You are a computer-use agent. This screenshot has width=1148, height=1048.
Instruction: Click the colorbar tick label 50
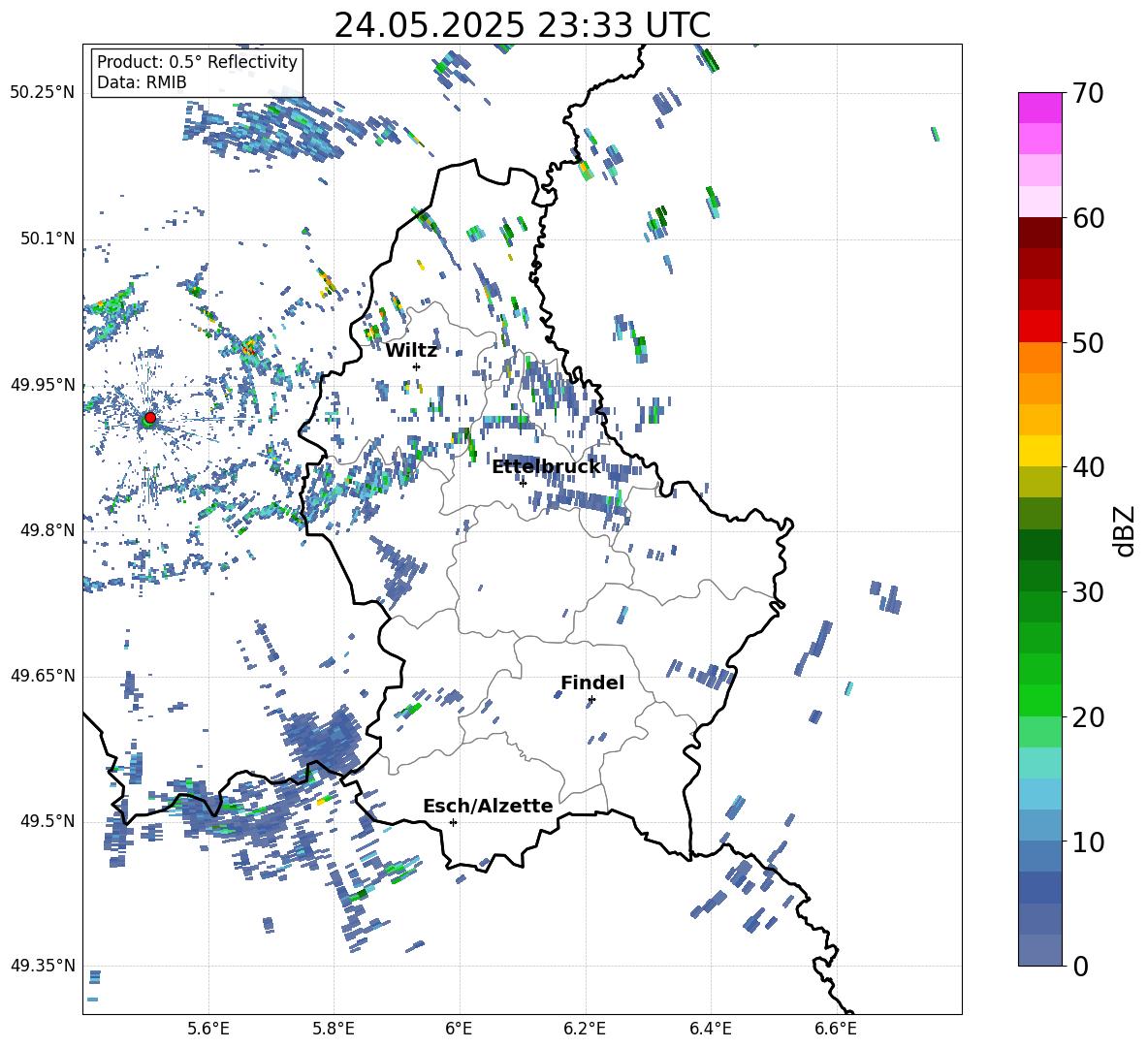[1088, 343]
